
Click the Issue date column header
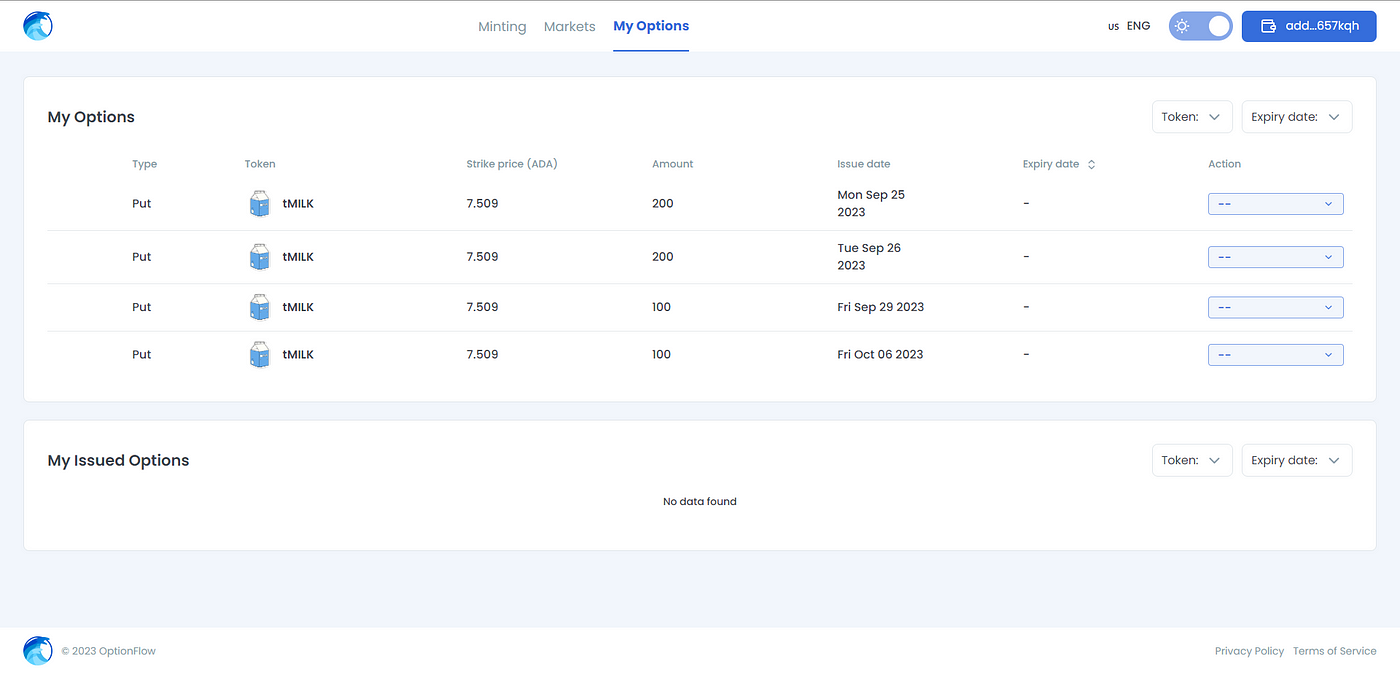pyautogui.click(x=864, y=164)
